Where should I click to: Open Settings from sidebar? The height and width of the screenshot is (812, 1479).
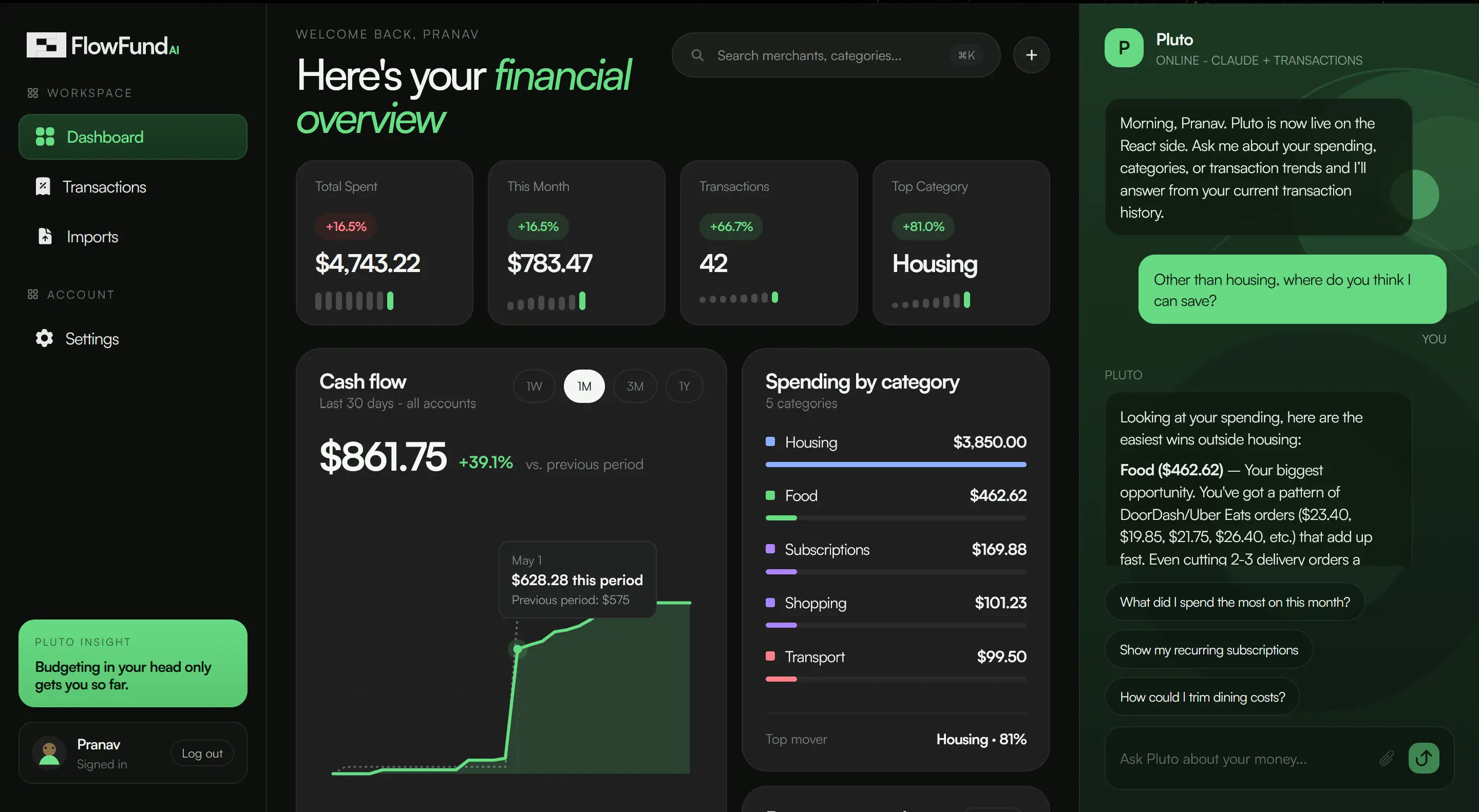pos(132,338)
